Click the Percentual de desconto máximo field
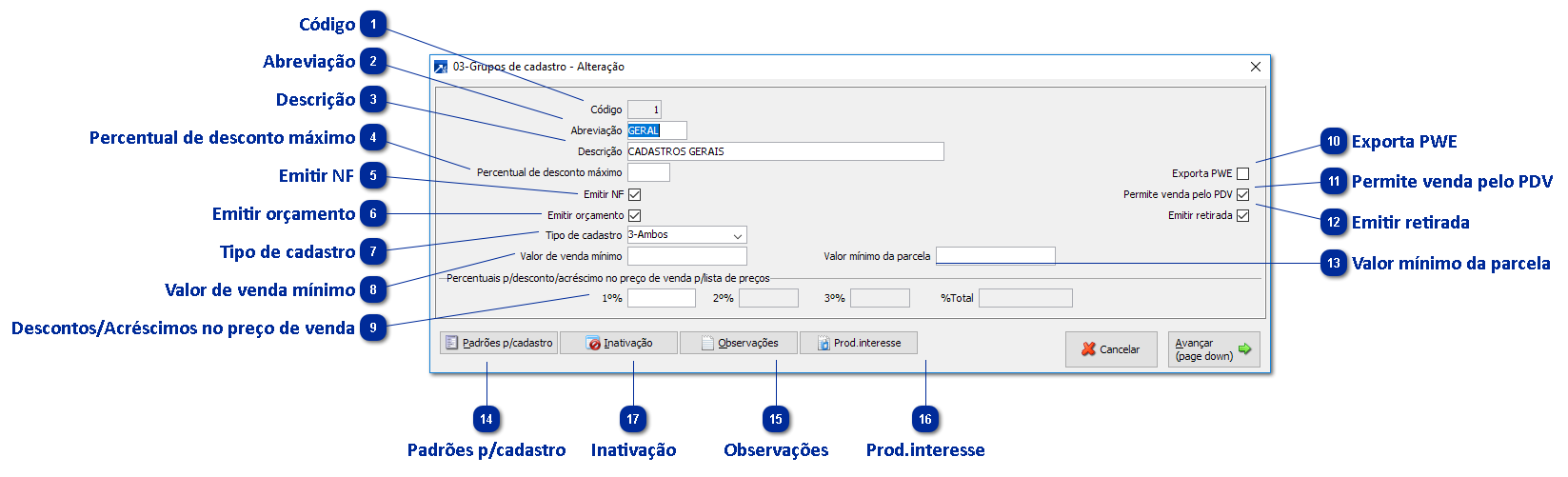 (648, 172)
